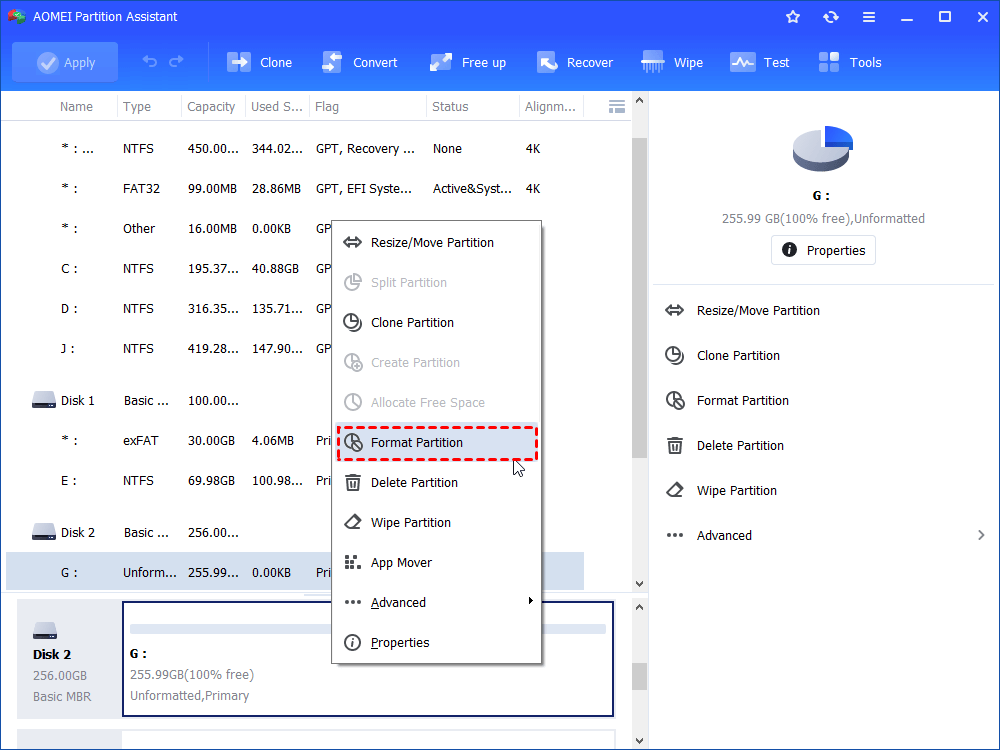Open the hamburger menu in title bar
1000x750 pixels.
click(x=869, y=17)
